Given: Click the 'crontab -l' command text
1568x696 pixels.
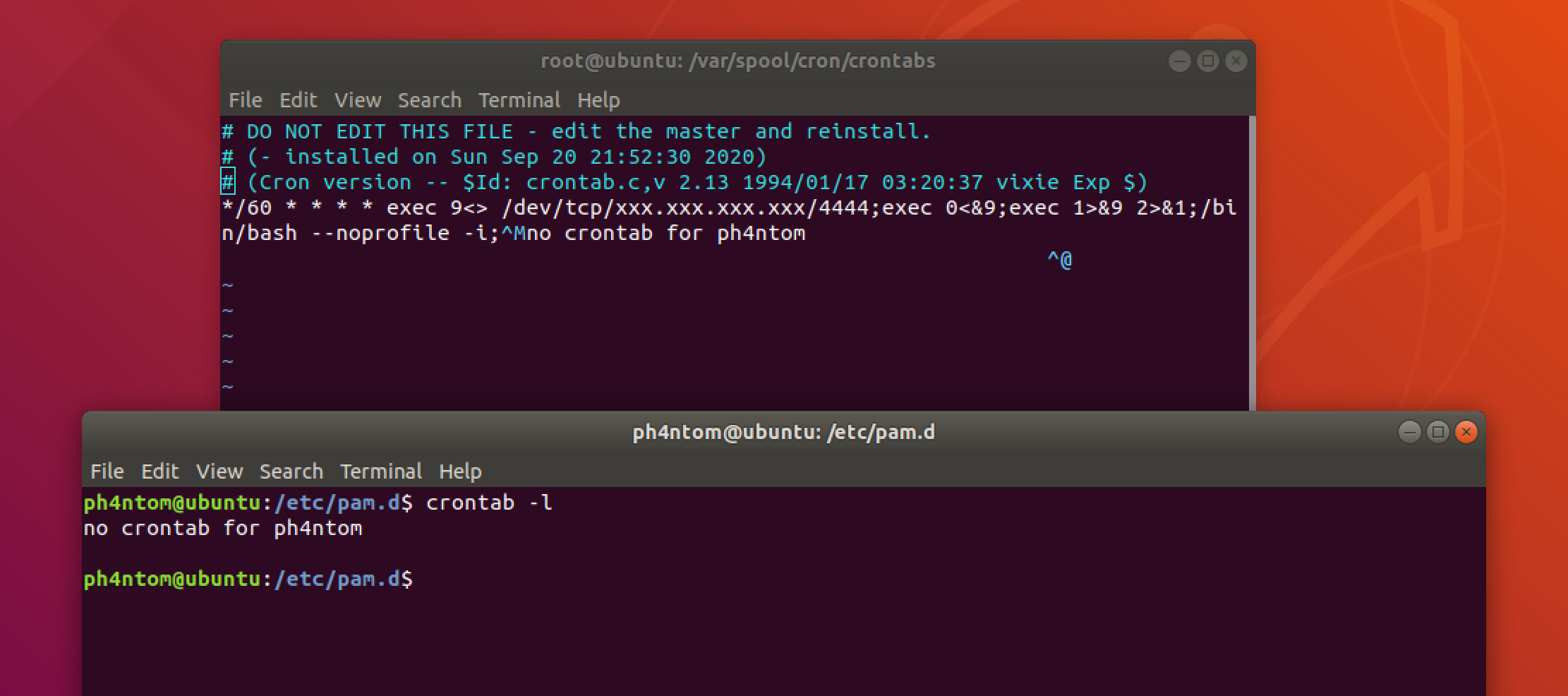Looking at the screenshot, I should [489, 503].
